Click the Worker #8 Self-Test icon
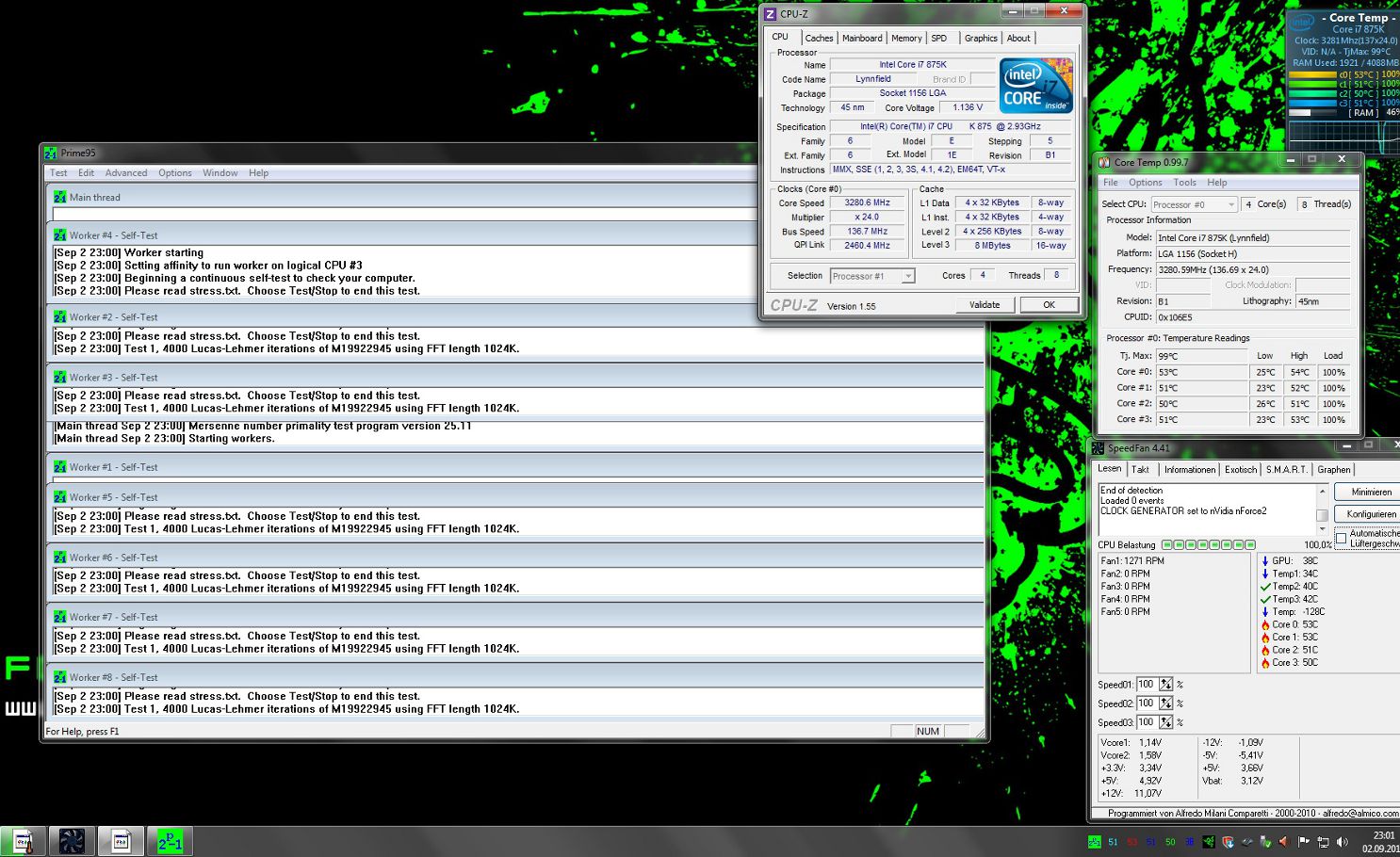The image size is (1400, 857). 60,677
